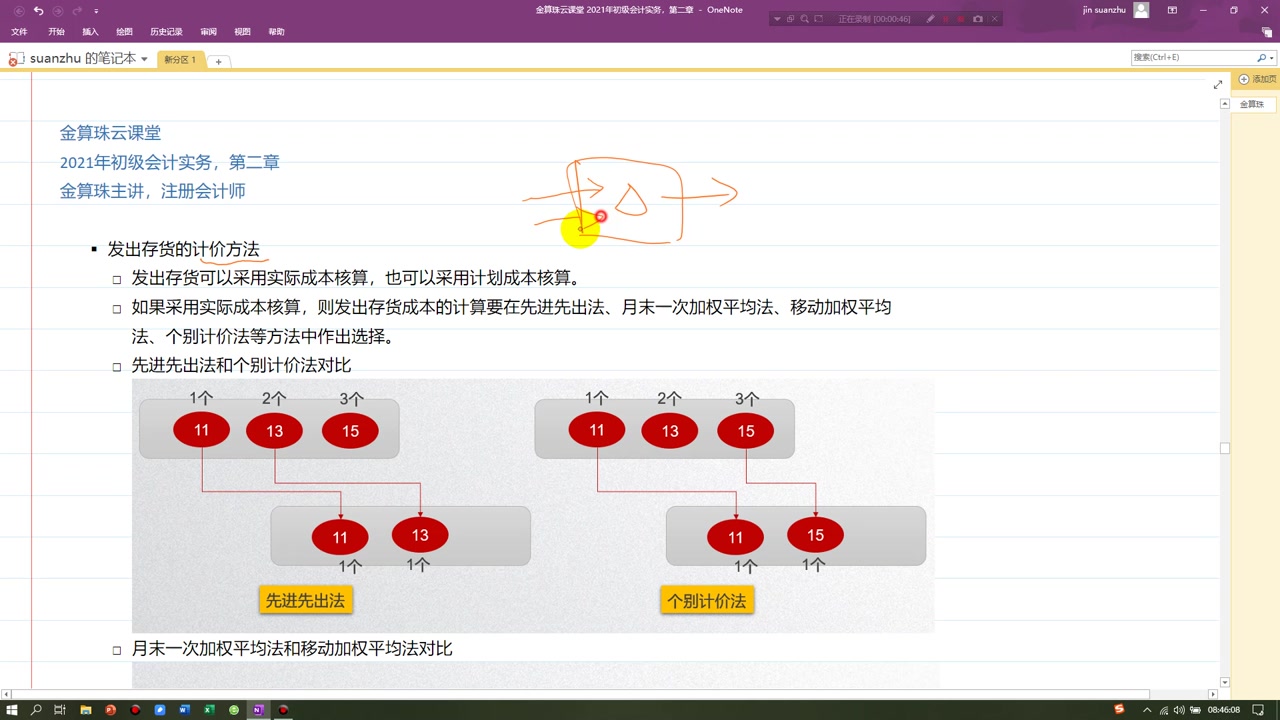Expand page to full page view arrow
This screenshot has height=720, width=1280.
tap(1218, 85)
